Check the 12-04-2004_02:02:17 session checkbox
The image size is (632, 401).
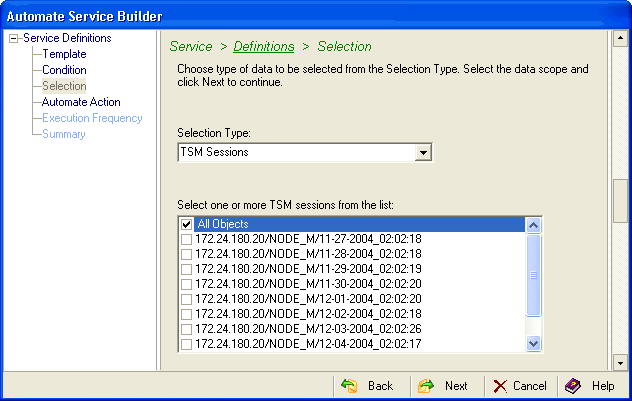(x=186, y=344)
